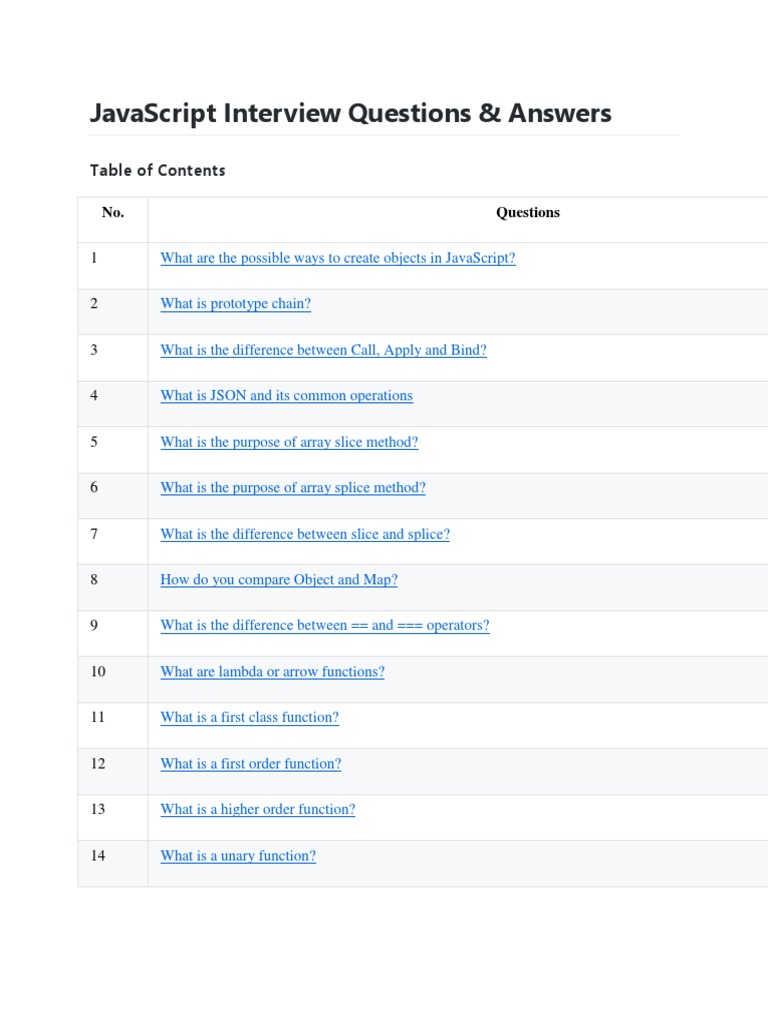Screen dimensions: 768x1024
Task: Open the array slice method purpose link
Action: [x=289, y=442]
